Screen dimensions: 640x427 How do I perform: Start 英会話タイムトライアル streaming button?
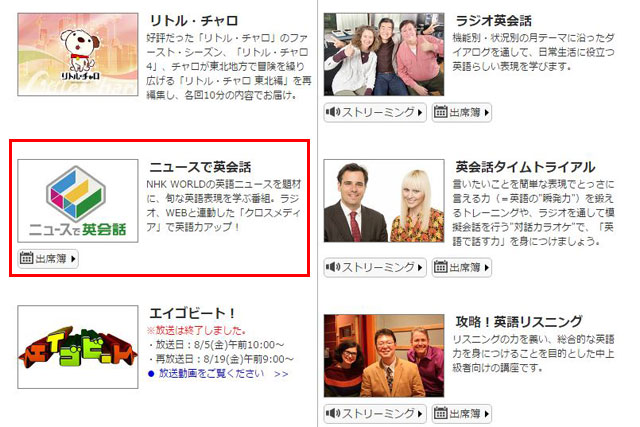coord(375,267)
